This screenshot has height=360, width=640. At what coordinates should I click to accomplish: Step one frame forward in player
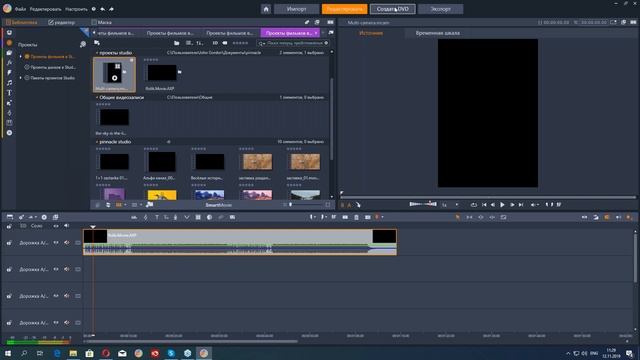click(x=512, y=205)
